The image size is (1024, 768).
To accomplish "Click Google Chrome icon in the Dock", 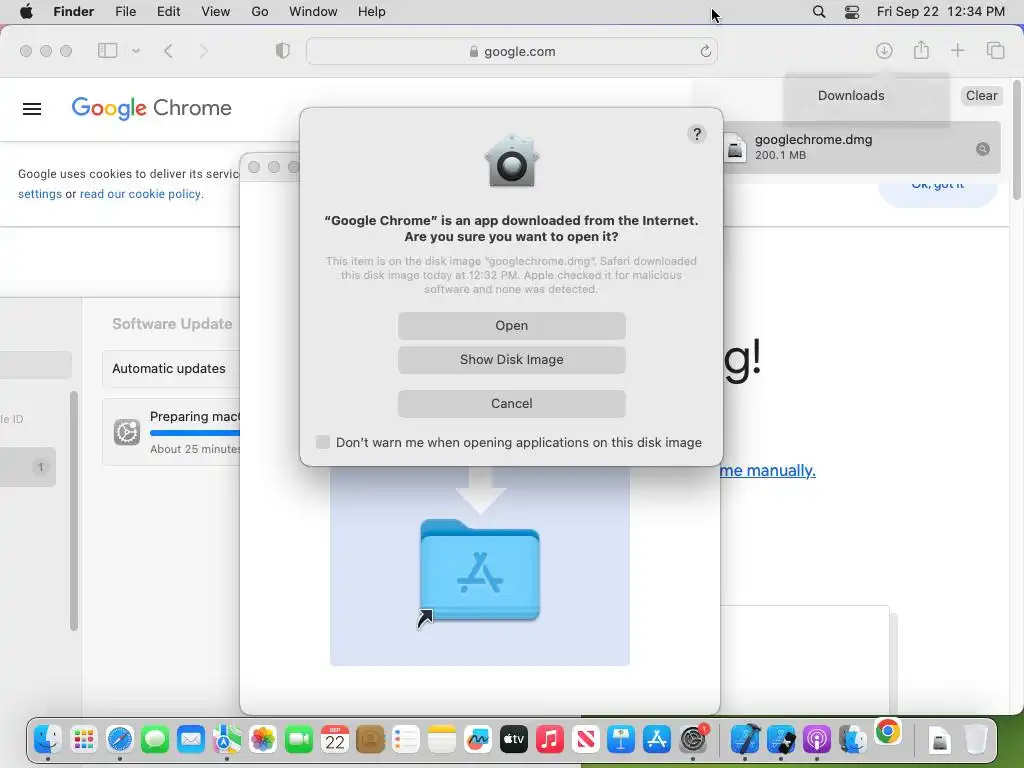I will pyautogui.click(x=888, y=731).
